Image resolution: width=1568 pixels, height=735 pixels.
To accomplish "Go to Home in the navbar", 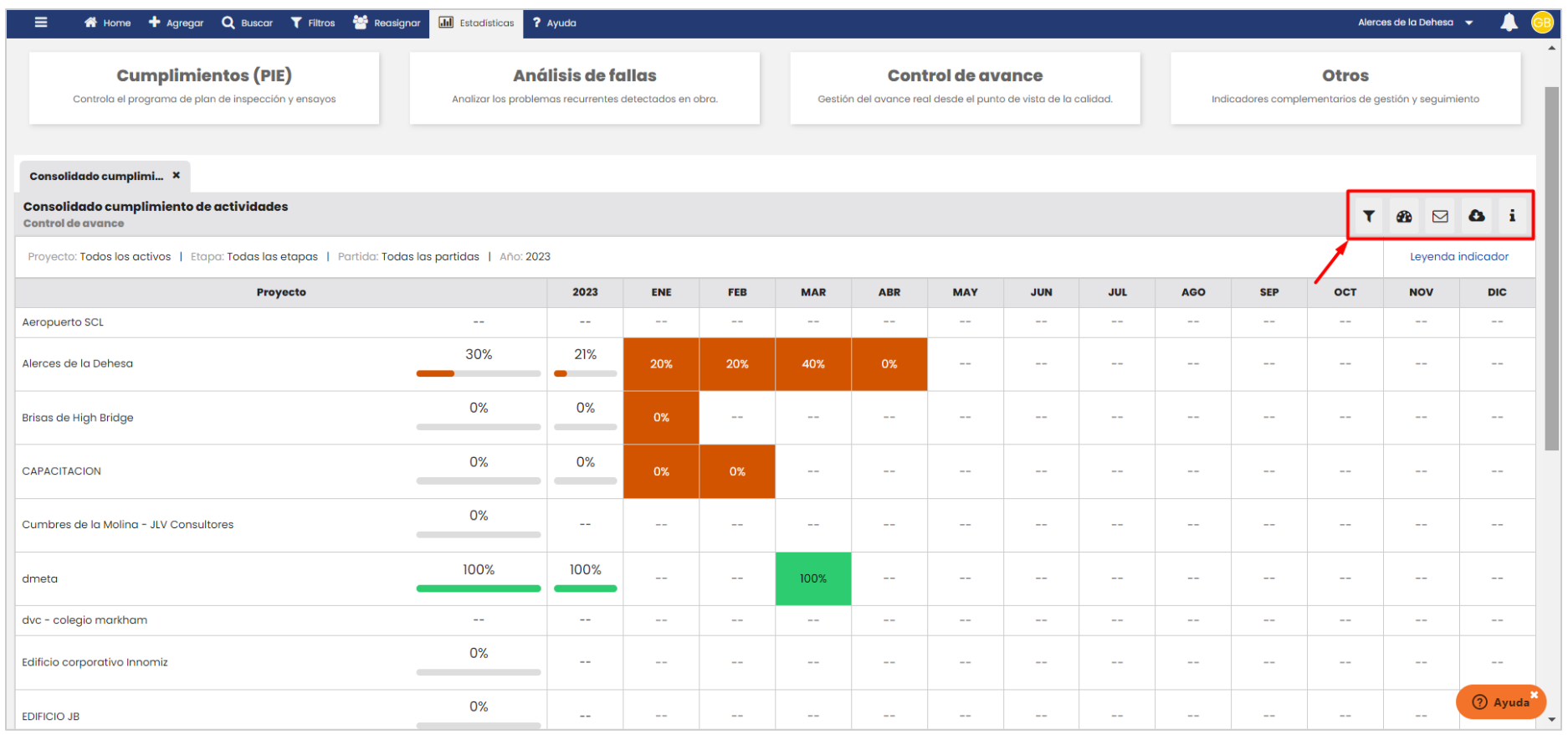I will 107,23.
